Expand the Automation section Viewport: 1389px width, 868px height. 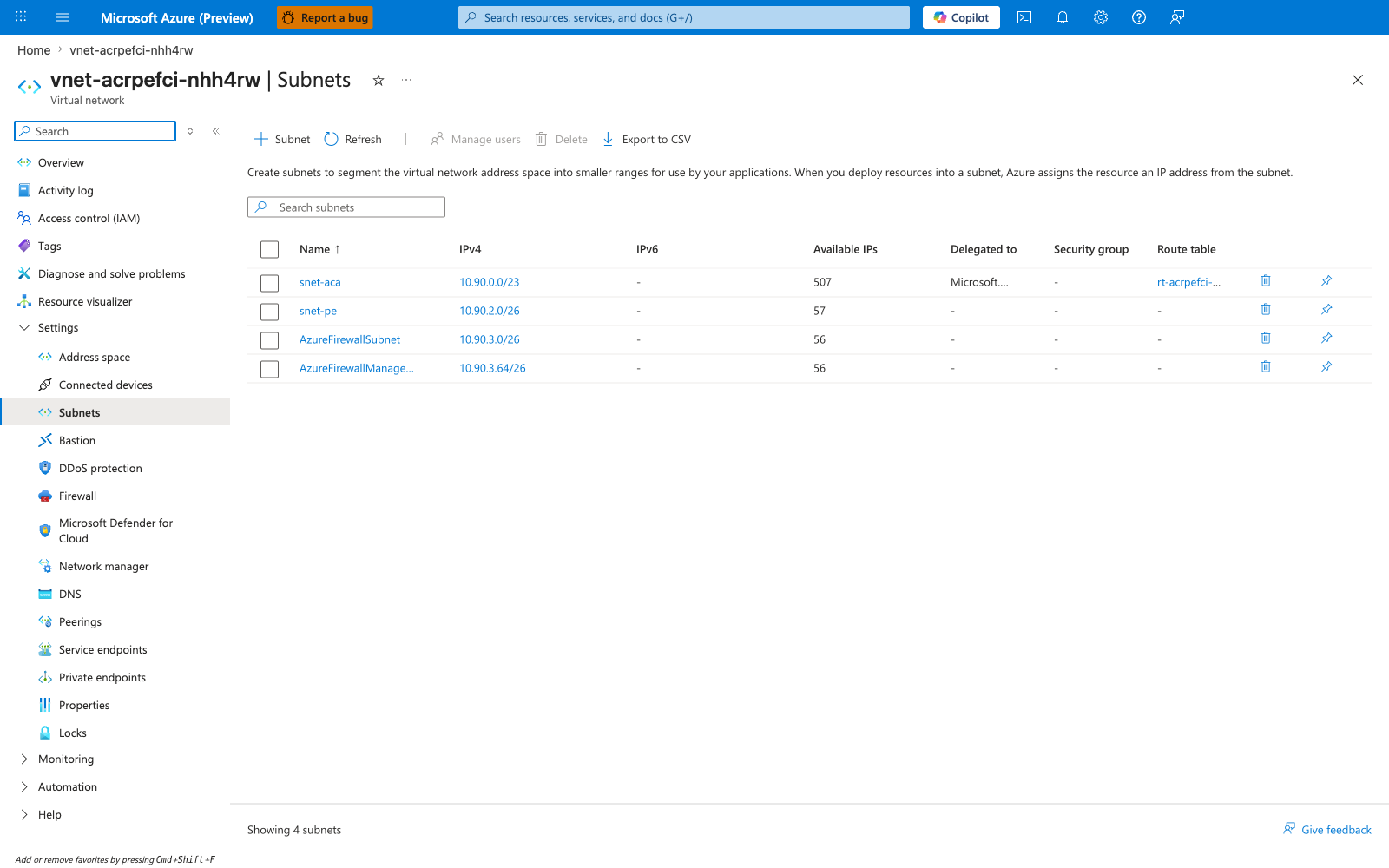tap(24, 786)
